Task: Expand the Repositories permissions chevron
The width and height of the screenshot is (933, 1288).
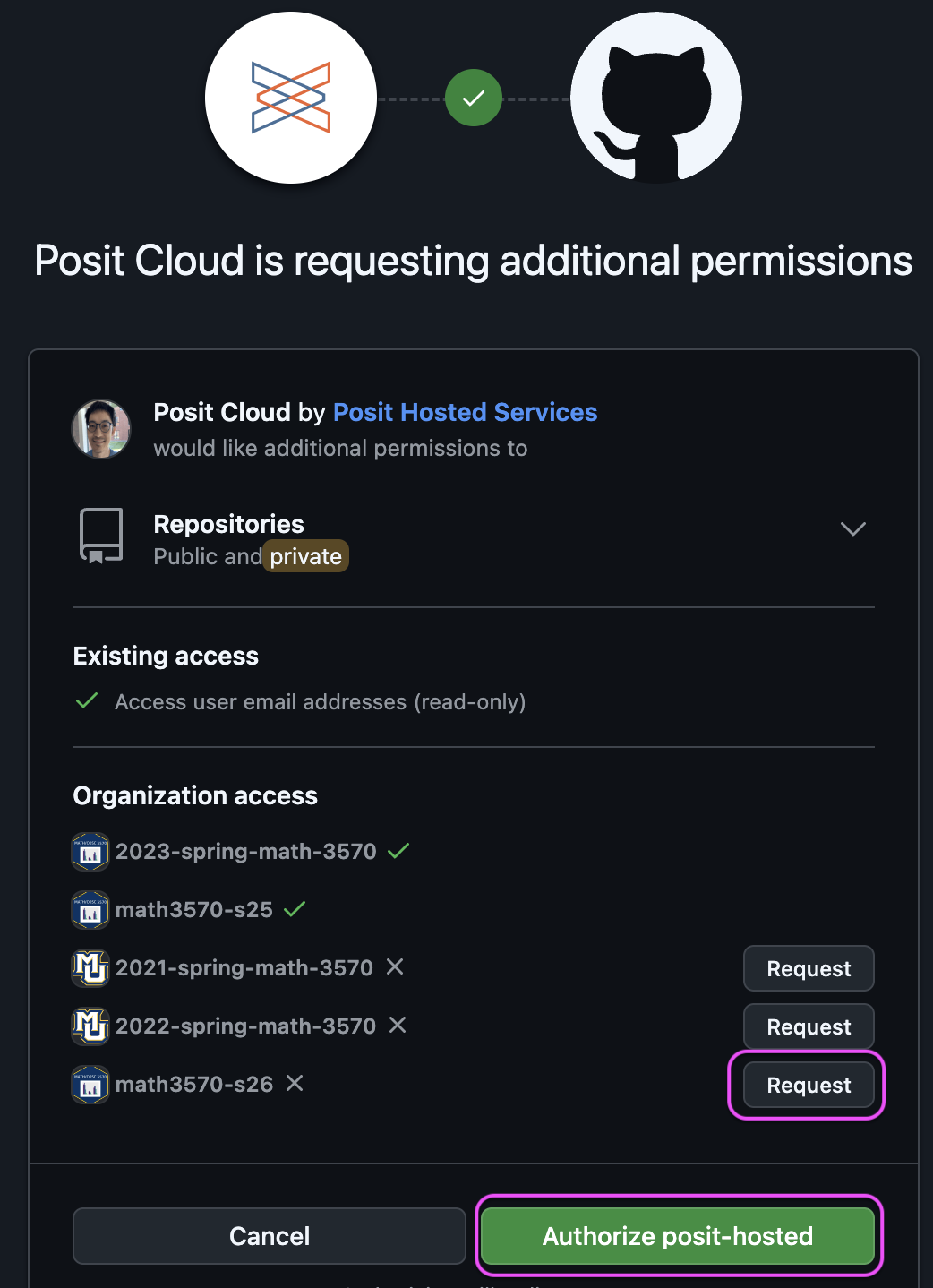Action: [852, 528]
